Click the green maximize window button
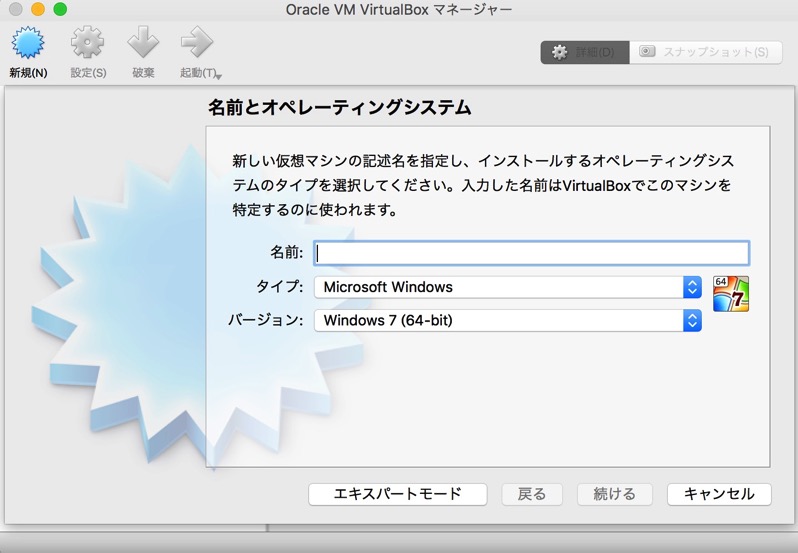This screenshot has height=553, width=798. (60, 9)
